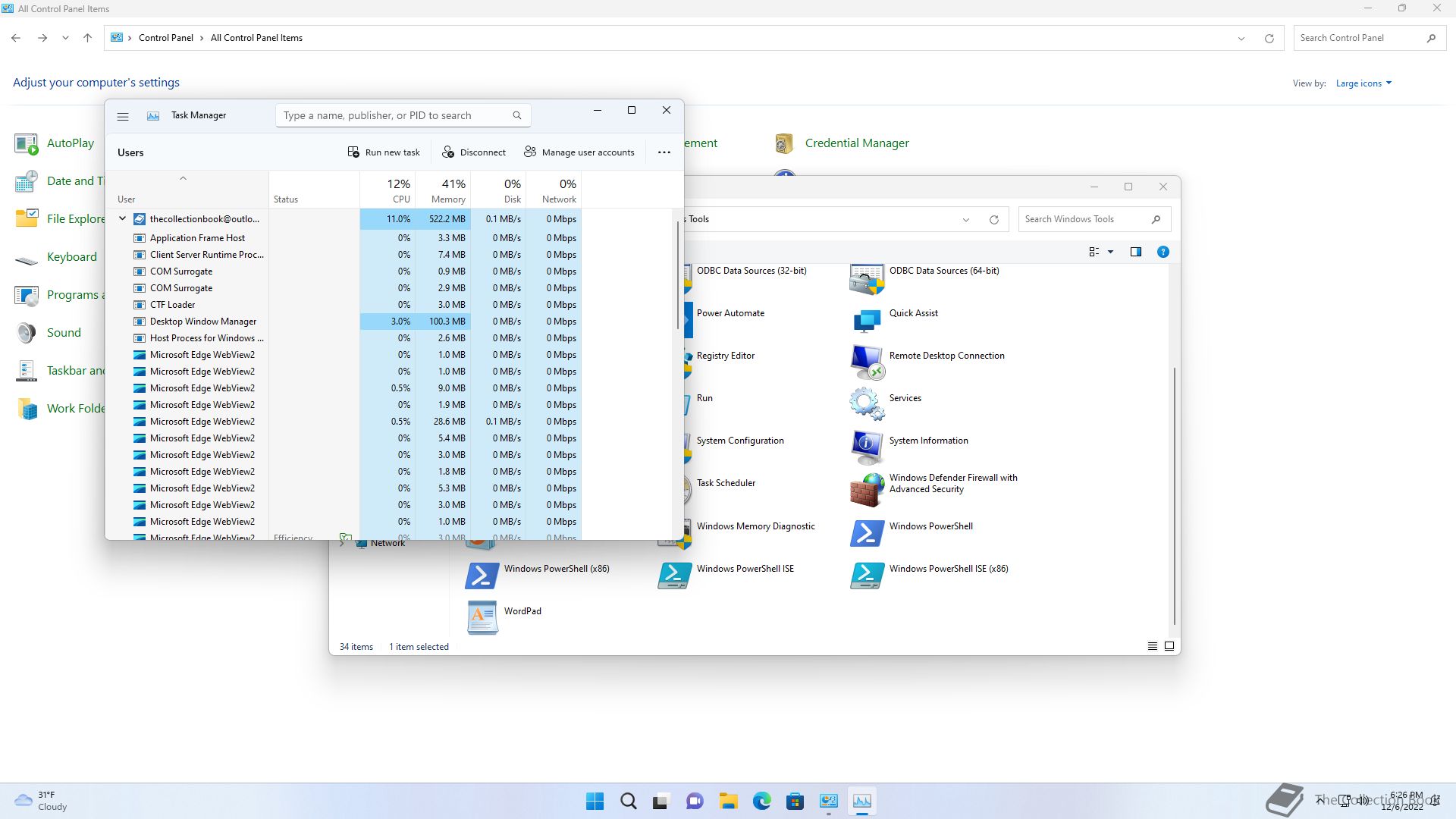Expand Control Panel address history dropdown
This screenshot has width=1456, height=819.
tap(1241, 39)
